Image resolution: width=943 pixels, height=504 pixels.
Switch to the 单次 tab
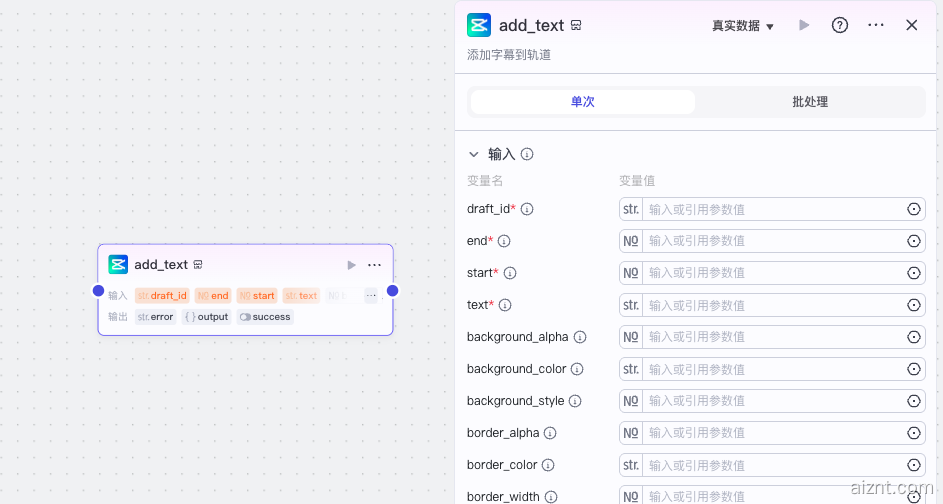click(x=583, y=102)
